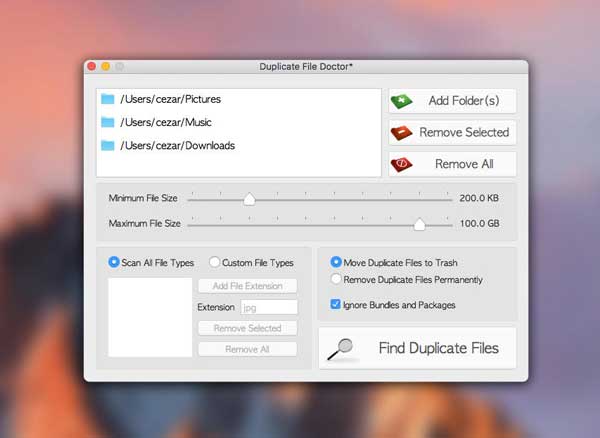Click the green Add Folder(s) icon
Viewport: 600px width, 438px height.
pos(401,101)
